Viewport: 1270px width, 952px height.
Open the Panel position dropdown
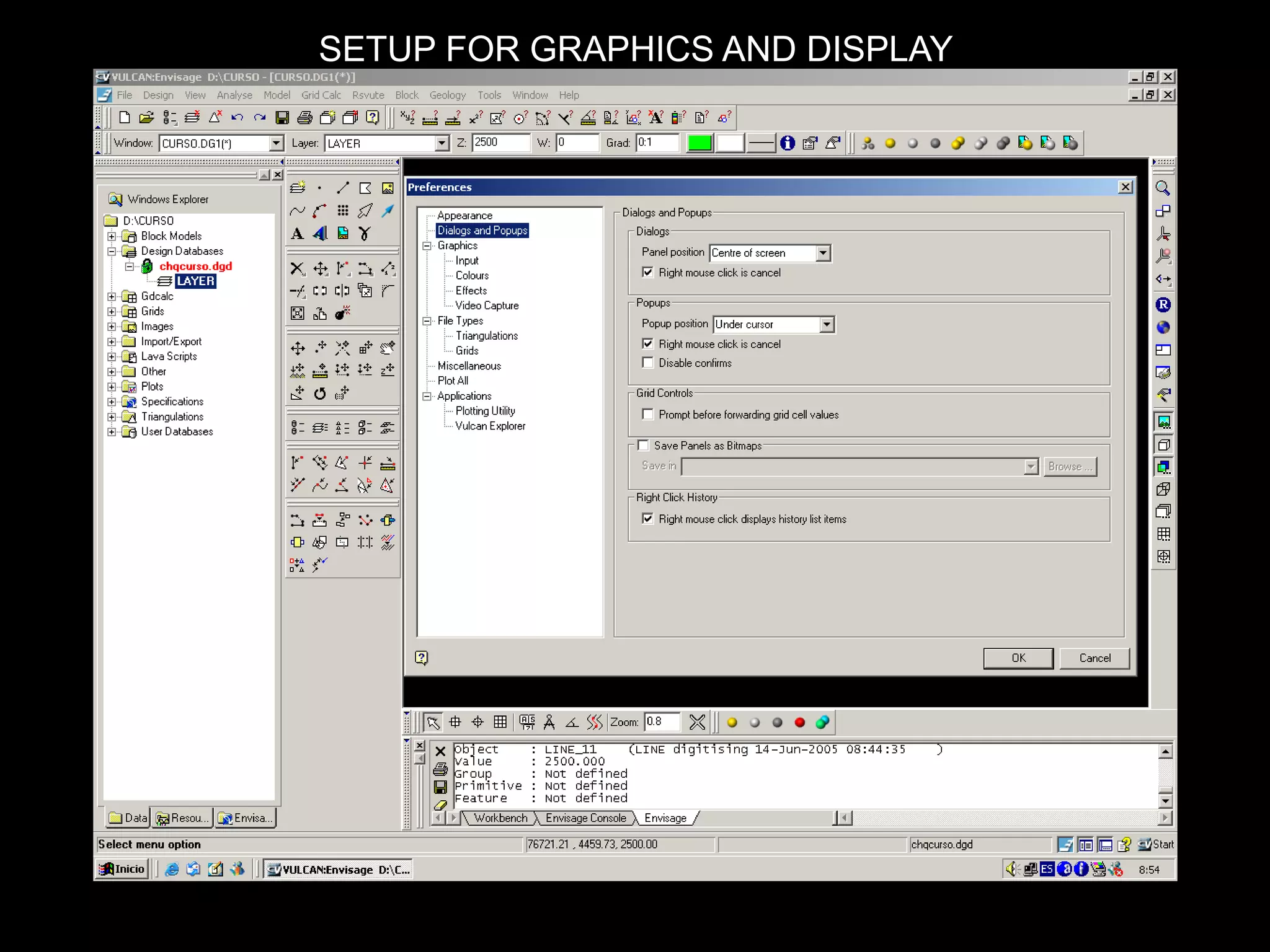pos(823,253)
